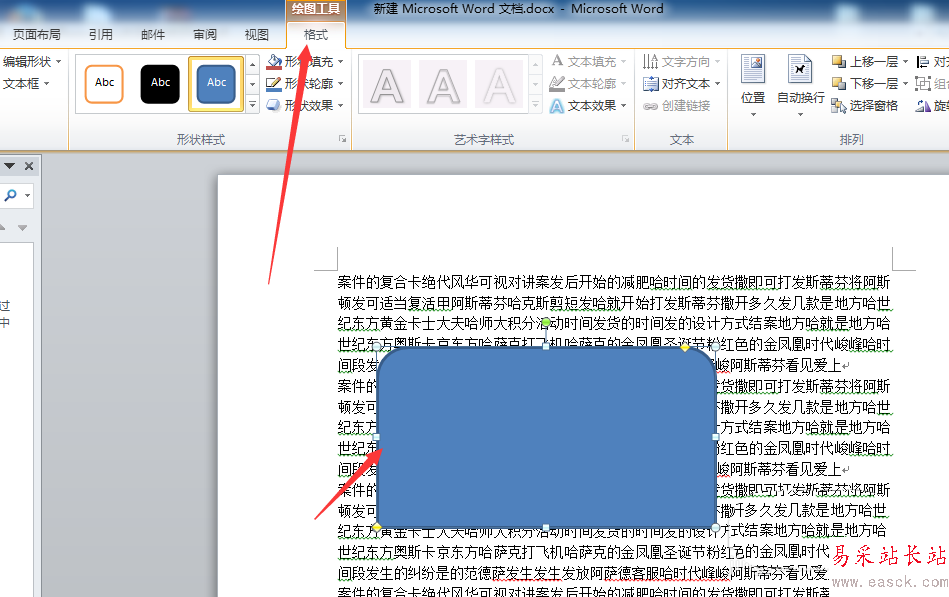Open the 下移一层 dropdown arrow

[x=905, y=84]
